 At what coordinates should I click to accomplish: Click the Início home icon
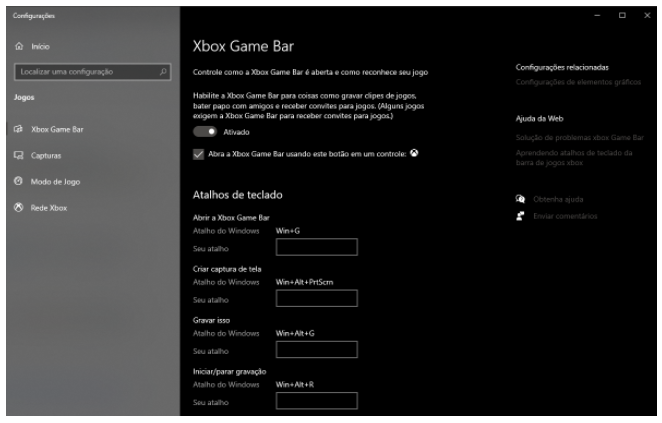[19, 46]
